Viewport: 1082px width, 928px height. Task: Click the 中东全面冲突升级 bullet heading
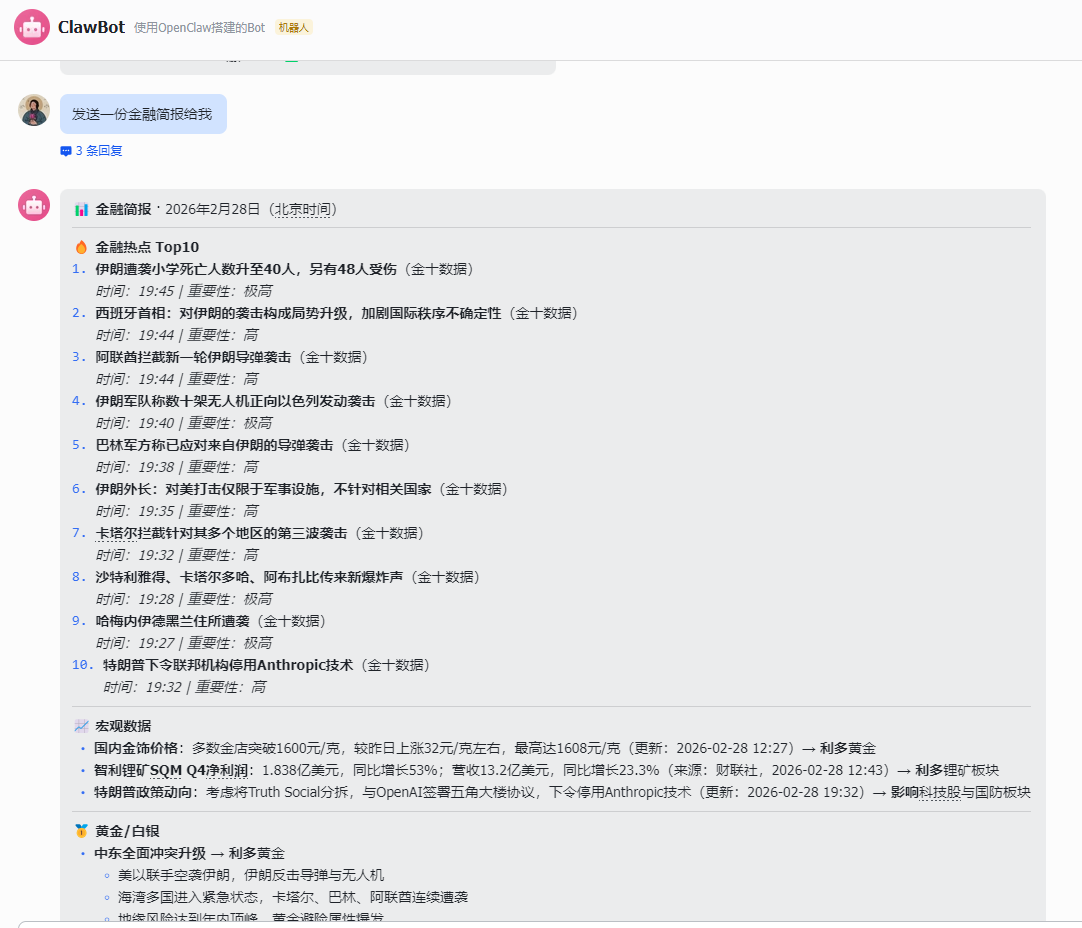(150, 853)
